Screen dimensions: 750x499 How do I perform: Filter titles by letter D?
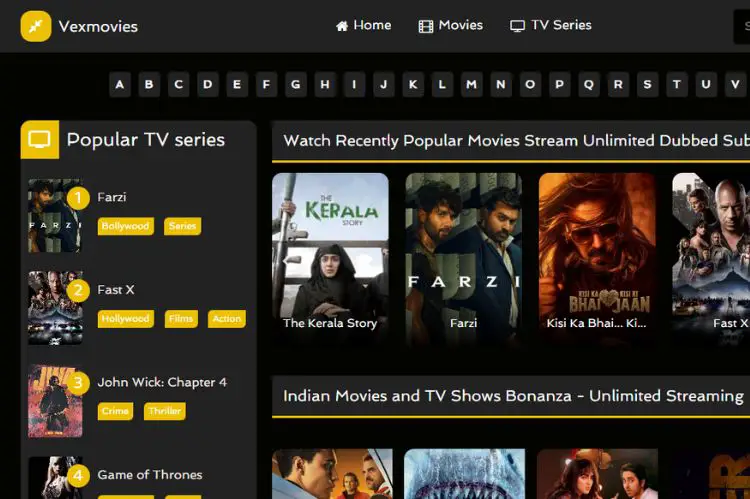click(x=208, y=85)
